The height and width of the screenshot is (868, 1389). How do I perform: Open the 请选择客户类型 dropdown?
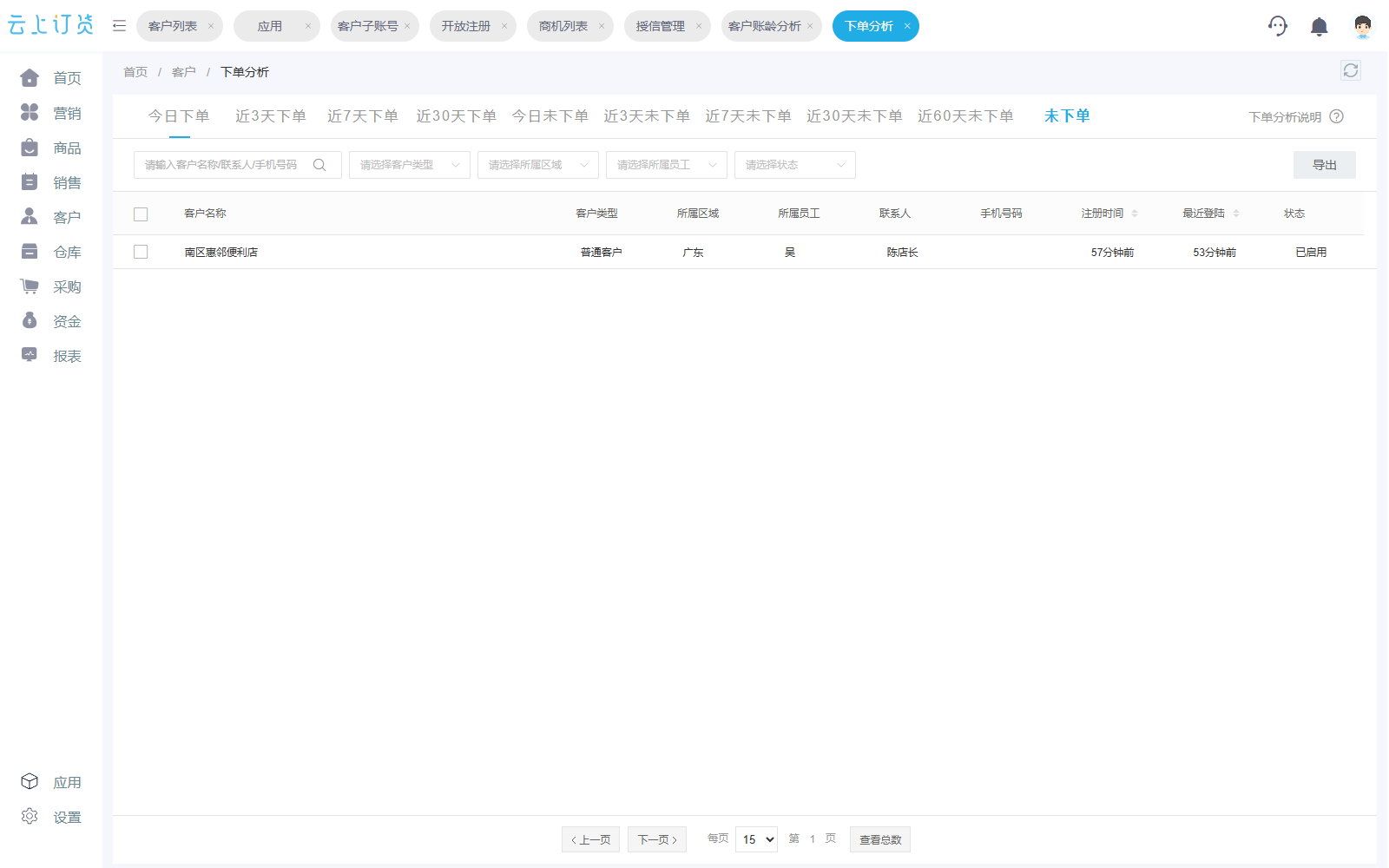point(410,165)
